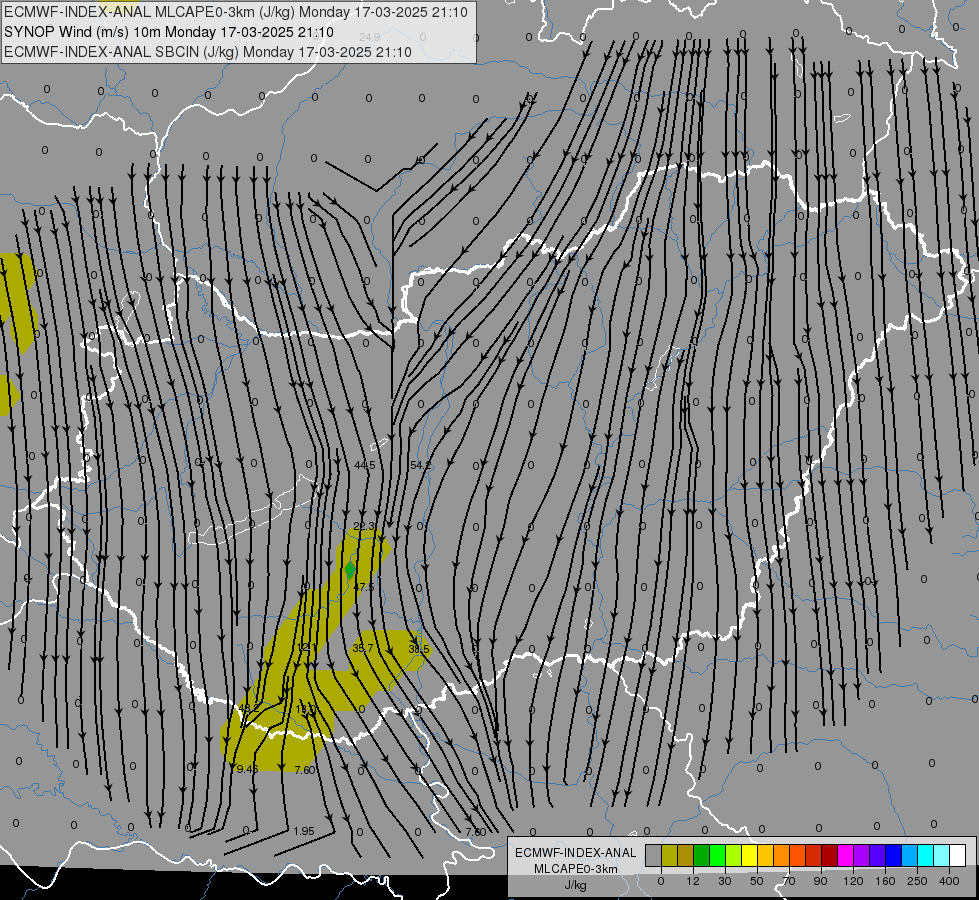Viewport: 979px width, 900px height.
Task: Click the 7.60 value beside 9.46
Action: (305, 770)
